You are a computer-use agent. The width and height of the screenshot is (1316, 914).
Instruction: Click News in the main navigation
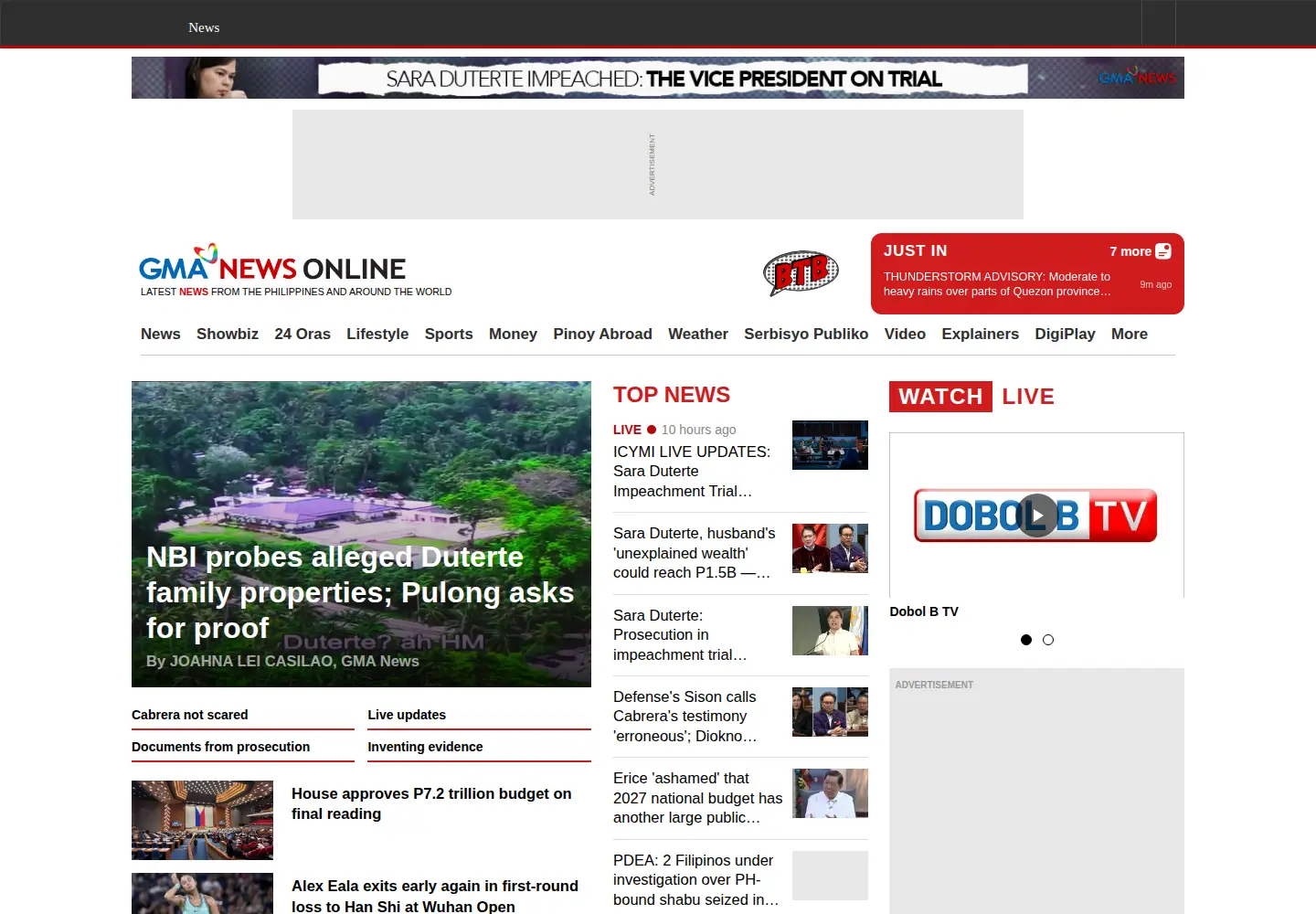pyautogui.click(x=161, y=335)
